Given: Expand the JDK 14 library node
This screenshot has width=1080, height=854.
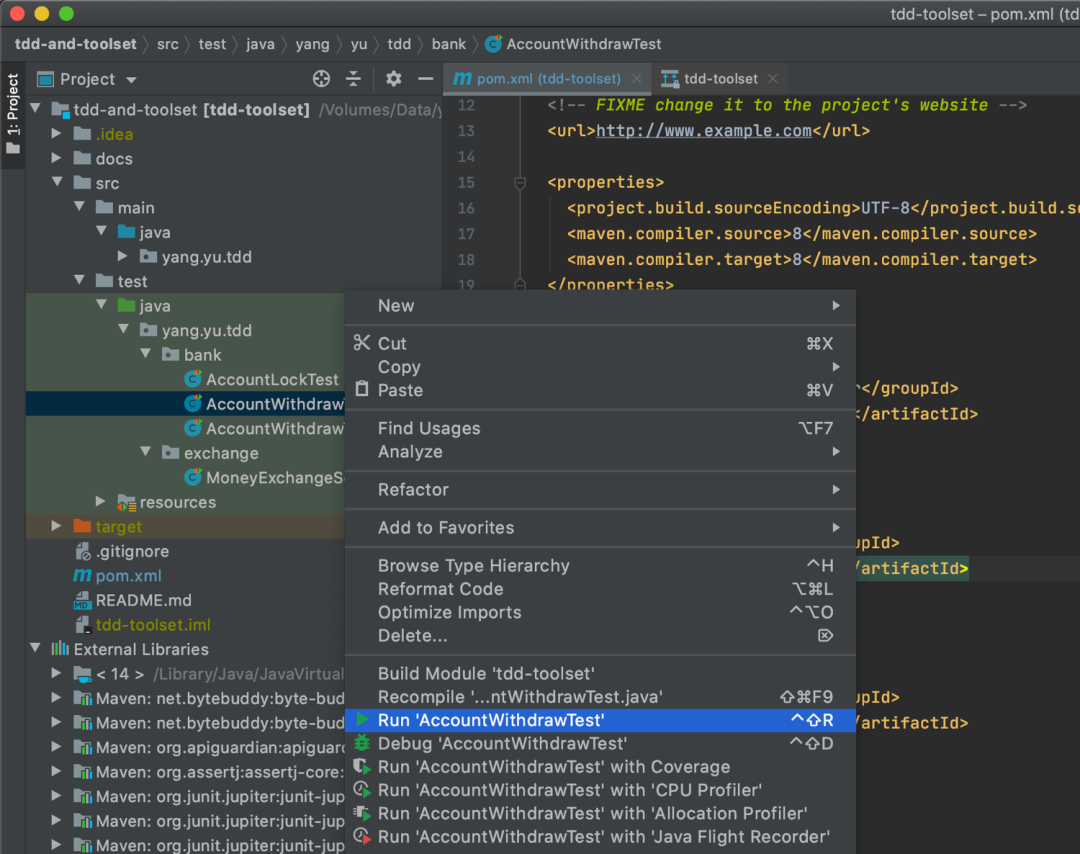Looking at the screenshot, I should [x=56, y=674].
